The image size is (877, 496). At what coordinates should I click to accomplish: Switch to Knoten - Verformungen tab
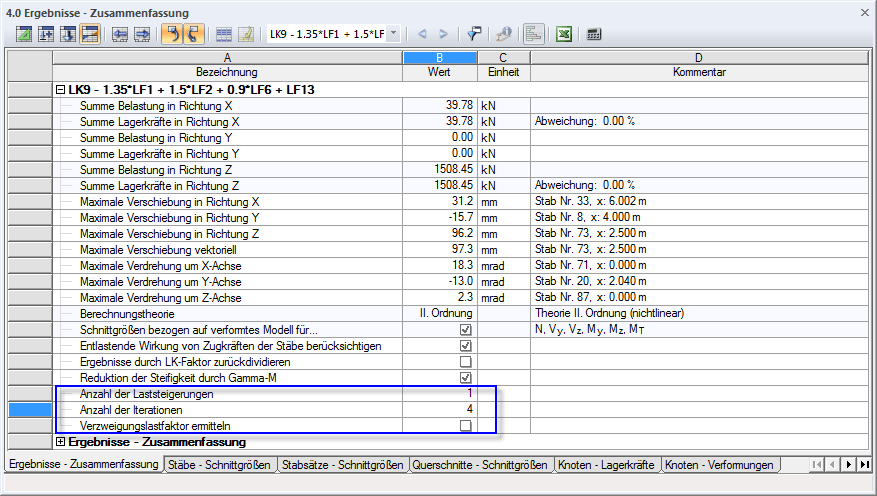point(719,465)
